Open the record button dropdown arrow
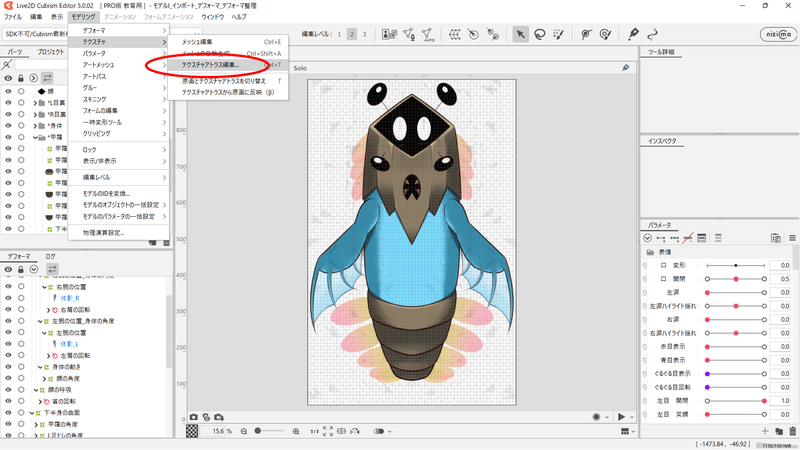This screenshot has height=450, width=800. pyautogui.click(x=607, y=417)
